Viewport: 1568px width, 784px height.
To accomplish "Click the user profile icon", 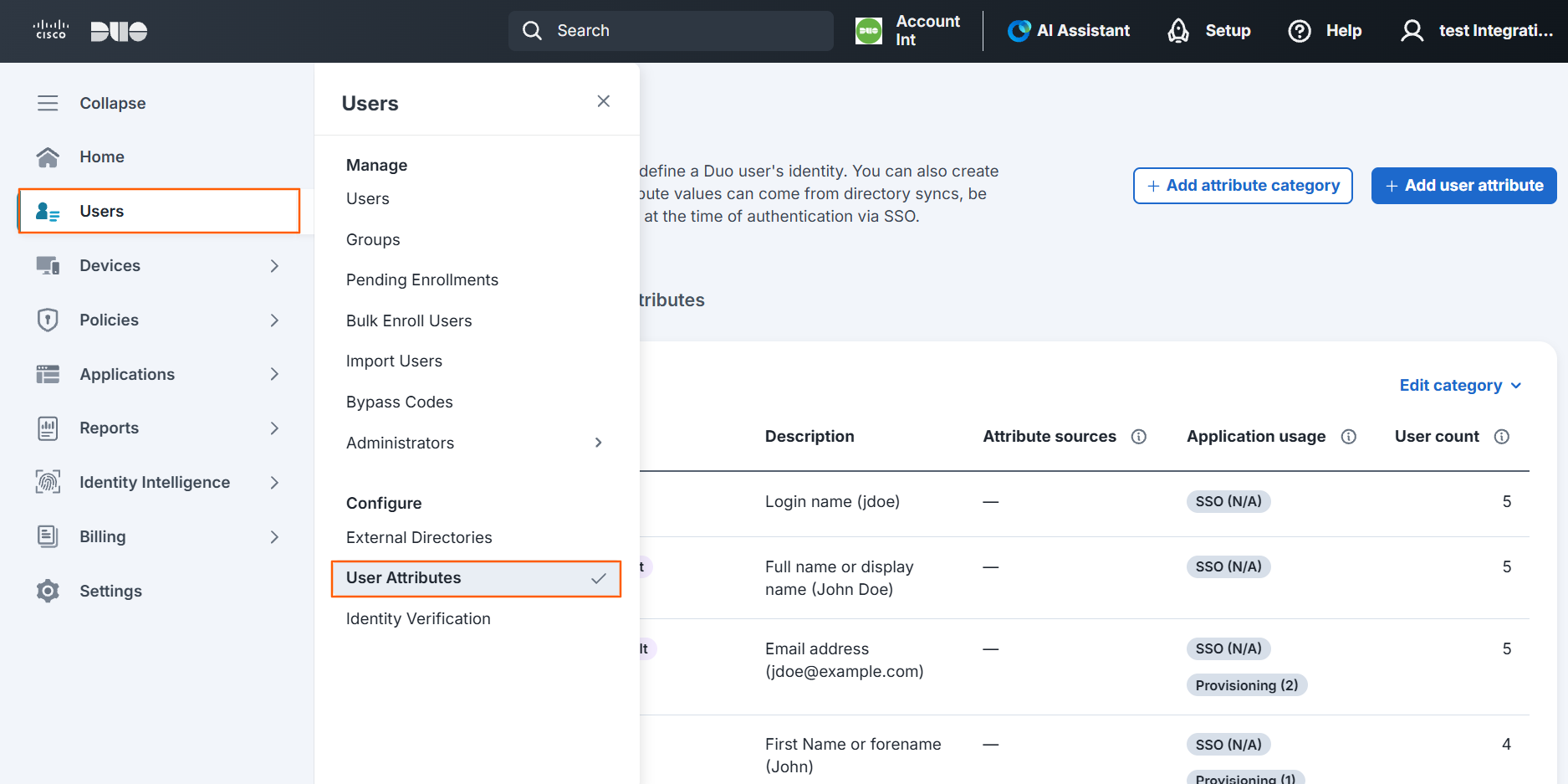I will tap(1412, 31).
